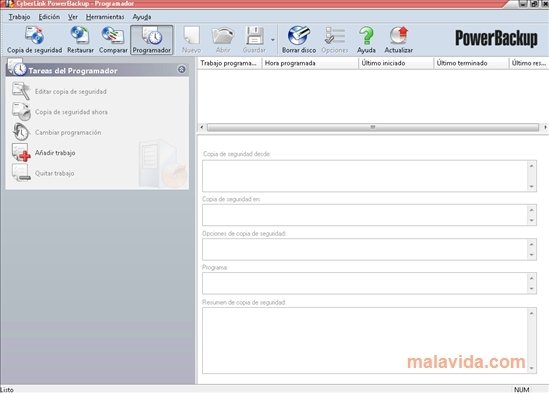Collapse the Tareas del Programador panel
The height and width of the screenshot is (393, 549).
181,69
